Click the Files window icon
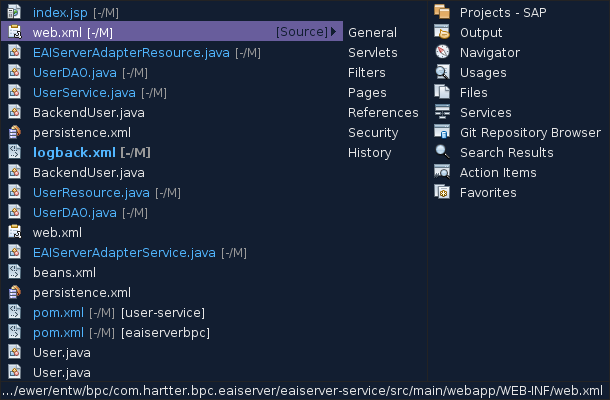 click(442, 92)
